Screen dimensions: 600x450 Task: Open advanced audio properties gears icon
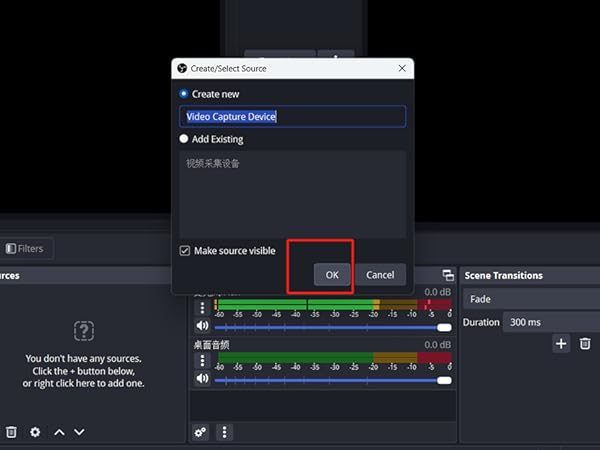200,432
